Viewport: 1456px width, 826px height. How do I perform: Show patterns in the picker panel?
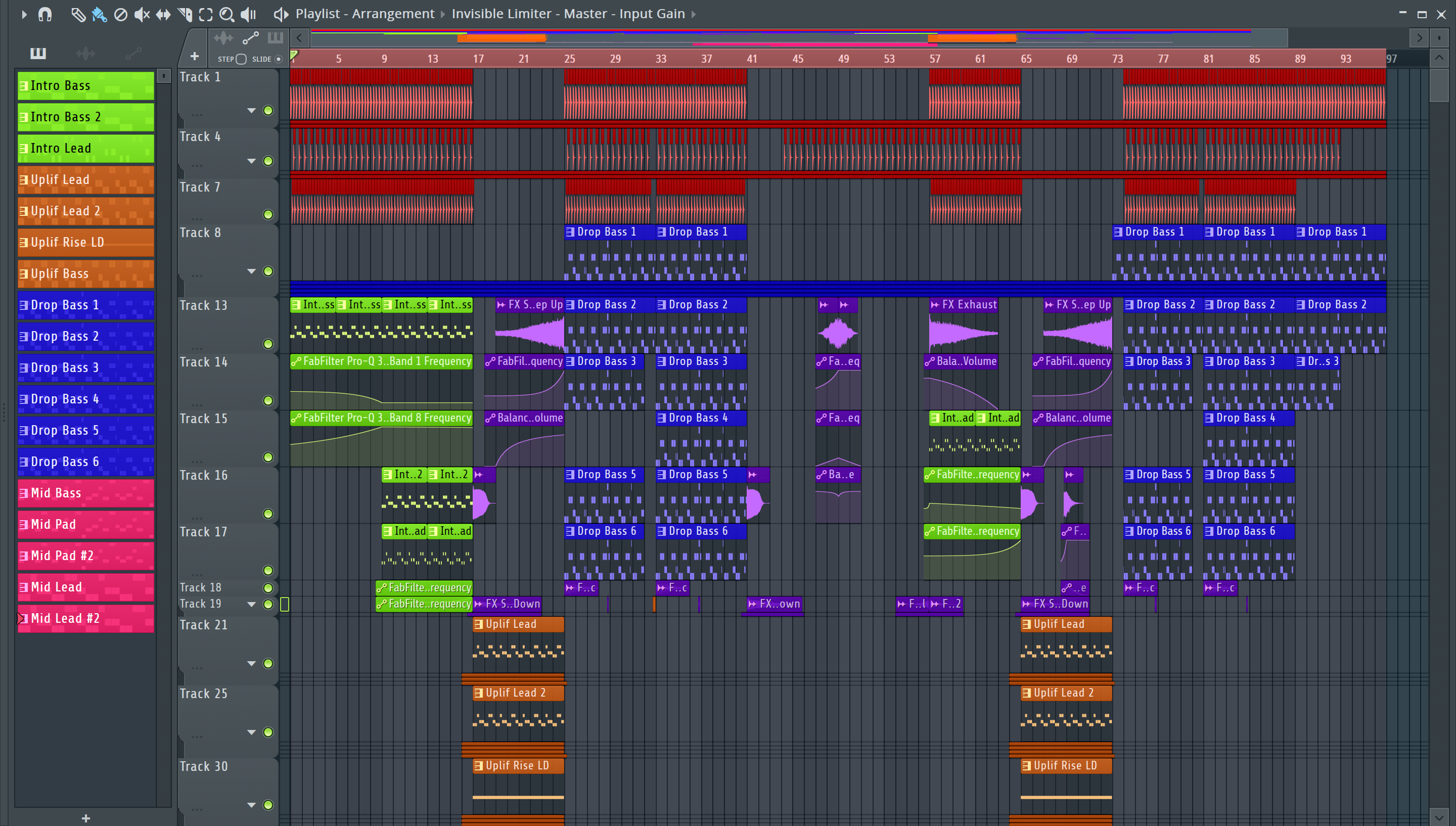38,53
